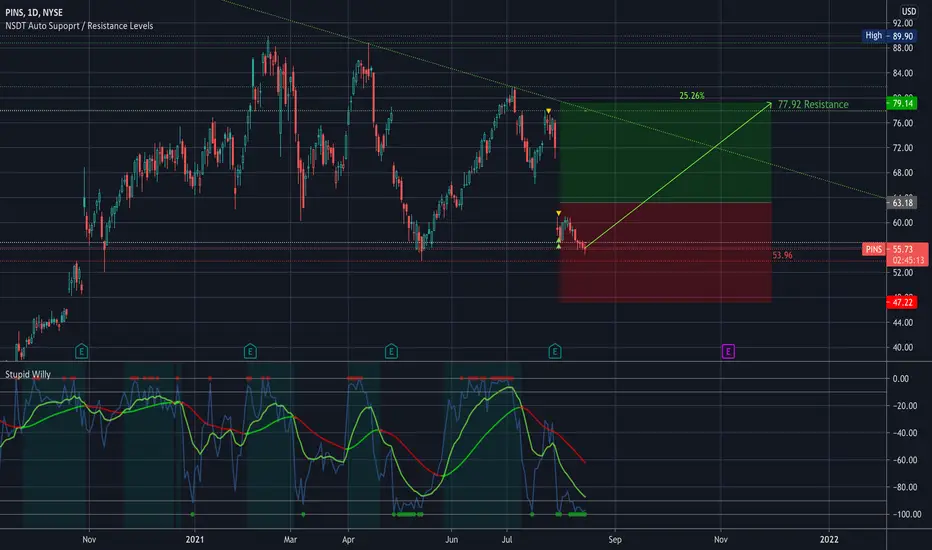Click the USD currency label
Viewport: 932px width, 550px height.
[x=909, y=11]
